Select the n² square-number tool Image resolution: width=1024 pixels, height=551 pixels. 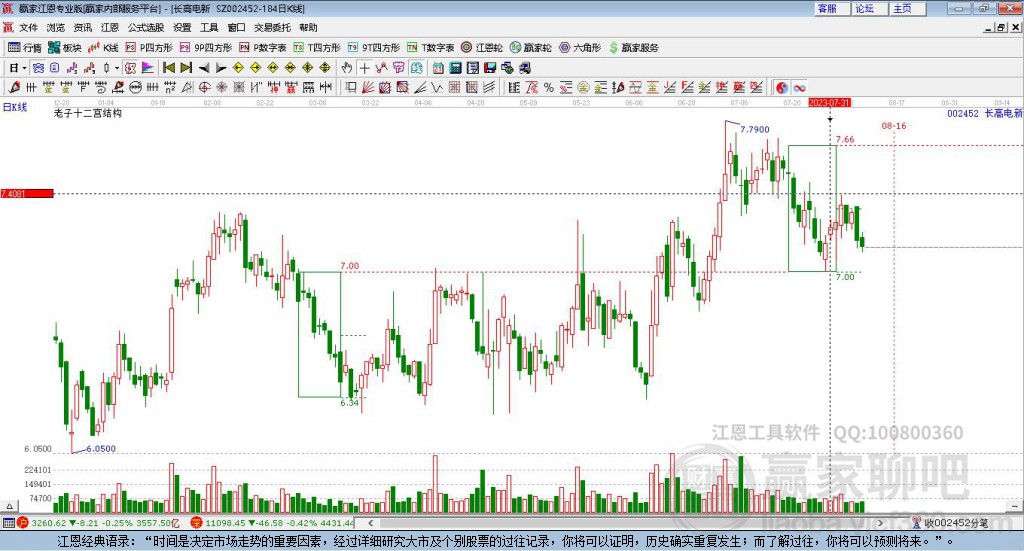(x=170, y=87)
